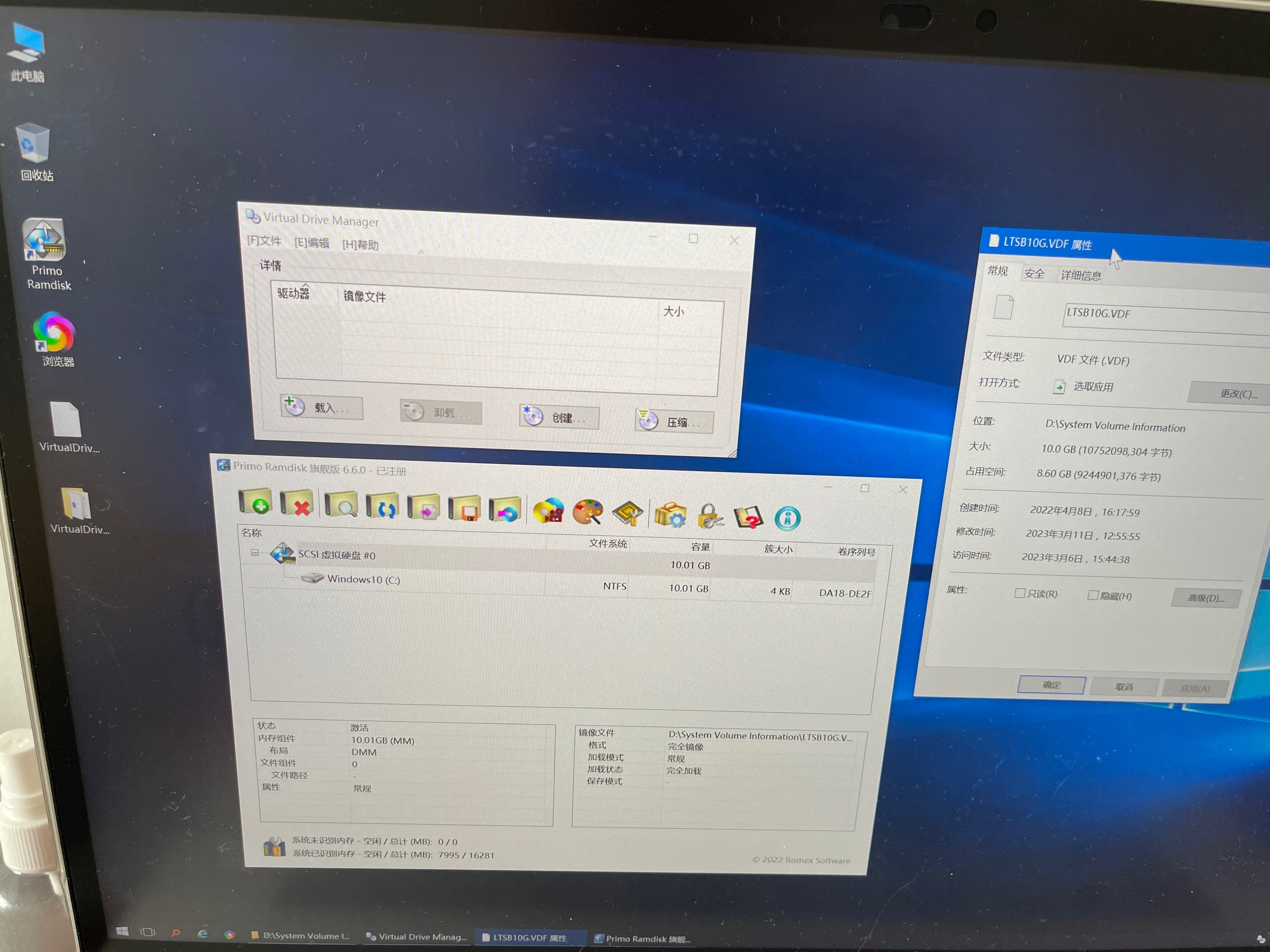
Task: Switch to the 安全 tab in properties dialog
Action: pyautogui.click(x=1034, y=274)
